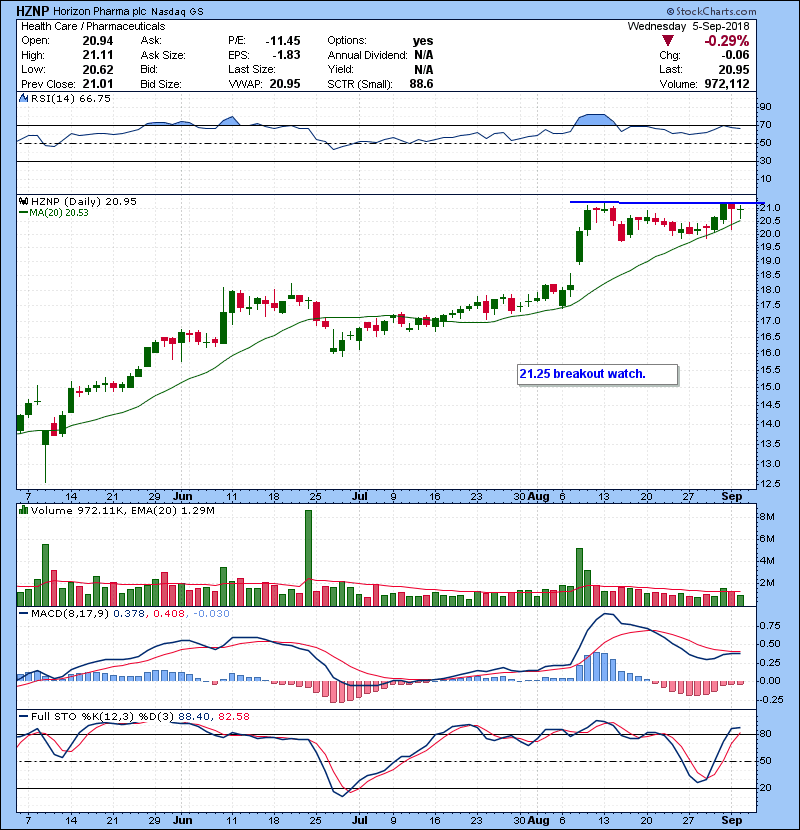Click the date Wednesday 5-Sep-2018
The height and width of the screenshot is (830, 800).
pyautogui.click(x=688, y=26)
